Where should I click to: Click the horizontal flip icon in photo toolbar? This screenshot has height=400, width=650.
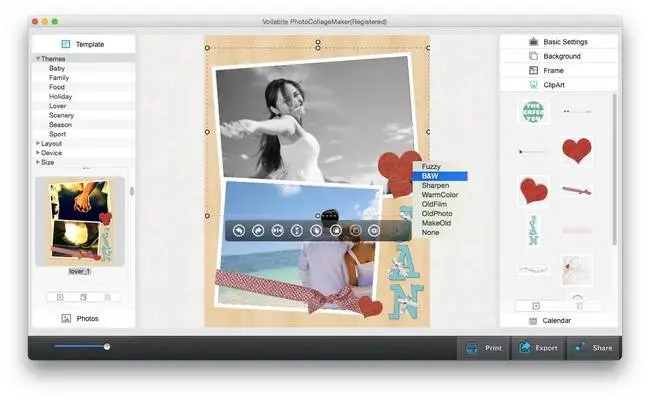tap(277, 230)
